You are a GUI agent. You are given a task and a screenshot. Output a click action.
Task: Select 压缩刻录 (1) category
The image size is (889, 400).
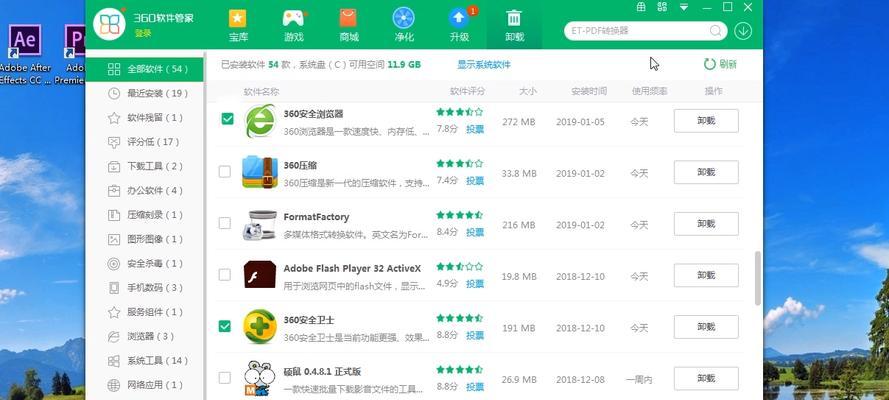[x=145, y=215]
